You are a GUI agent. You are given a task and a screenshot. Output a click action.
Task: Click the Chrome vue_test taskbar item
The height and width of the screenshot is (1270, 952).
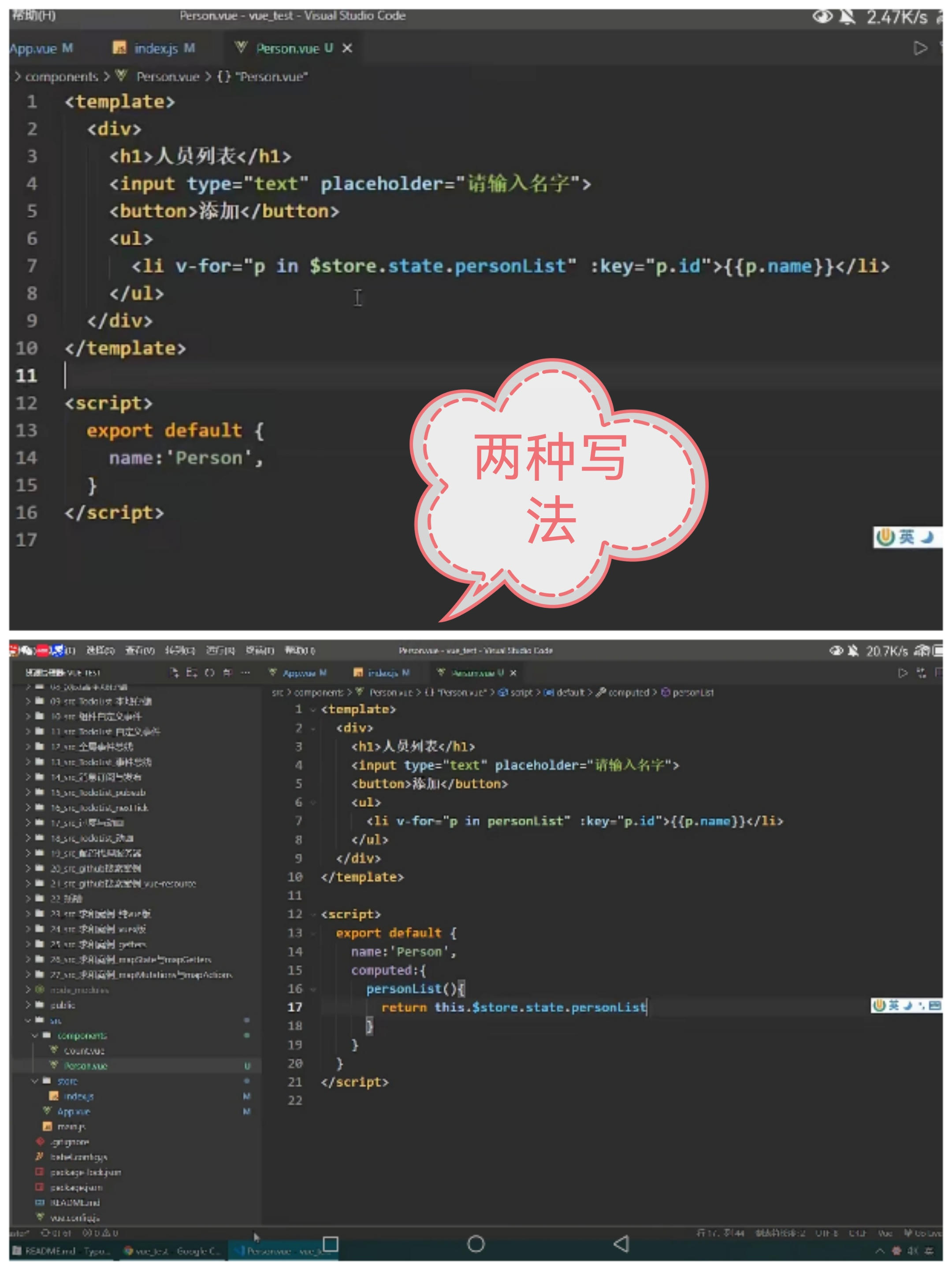click(172, 1251)
